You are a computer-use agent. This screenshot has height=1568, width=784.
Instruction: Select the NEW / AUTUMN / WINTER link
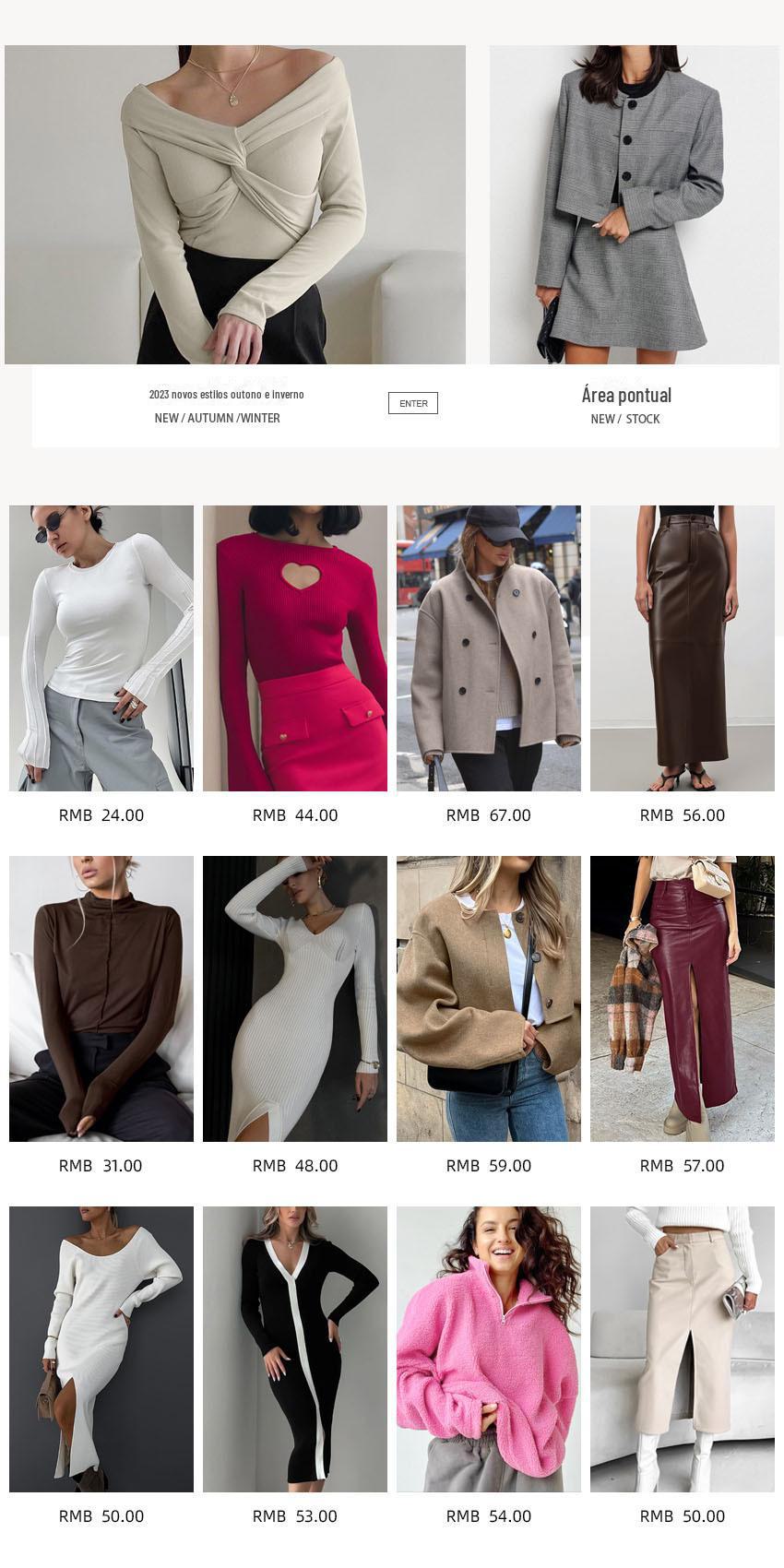pyautogui.click(x=218, y=418)
